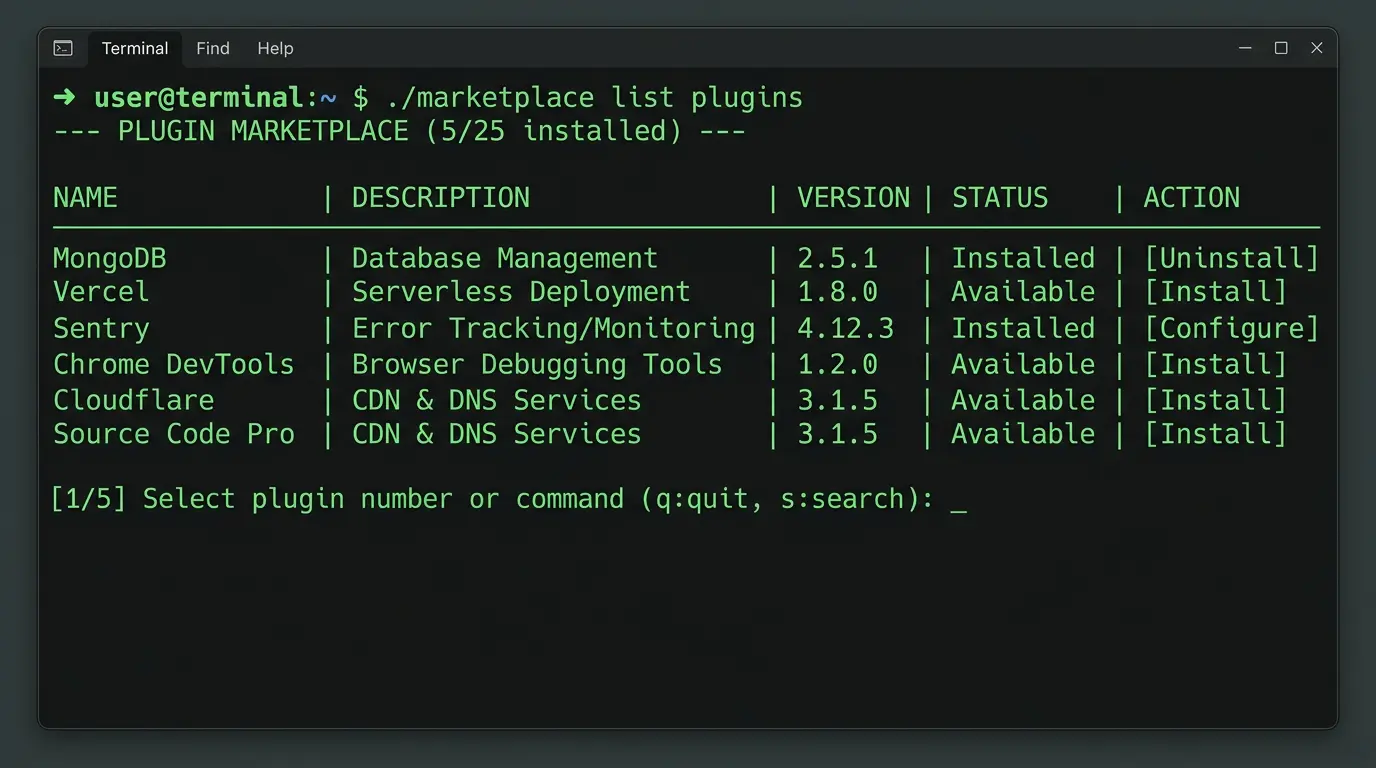Click the DESCRIPTION column header
The width and height of the screenshot is (1376, 768).
(441, 198)
